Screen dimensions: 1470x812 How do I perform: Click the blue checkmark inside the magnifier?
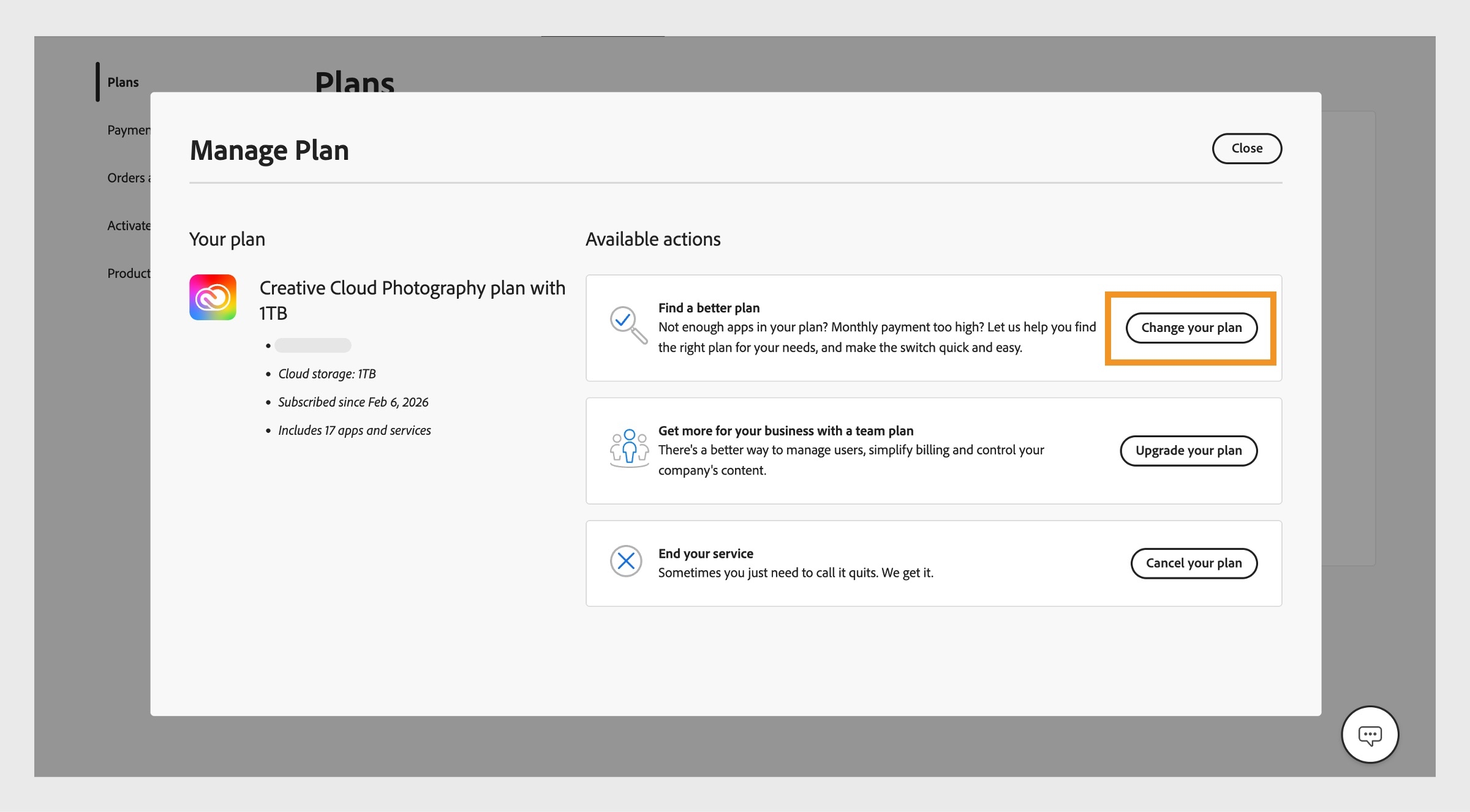tap(623, 319)
